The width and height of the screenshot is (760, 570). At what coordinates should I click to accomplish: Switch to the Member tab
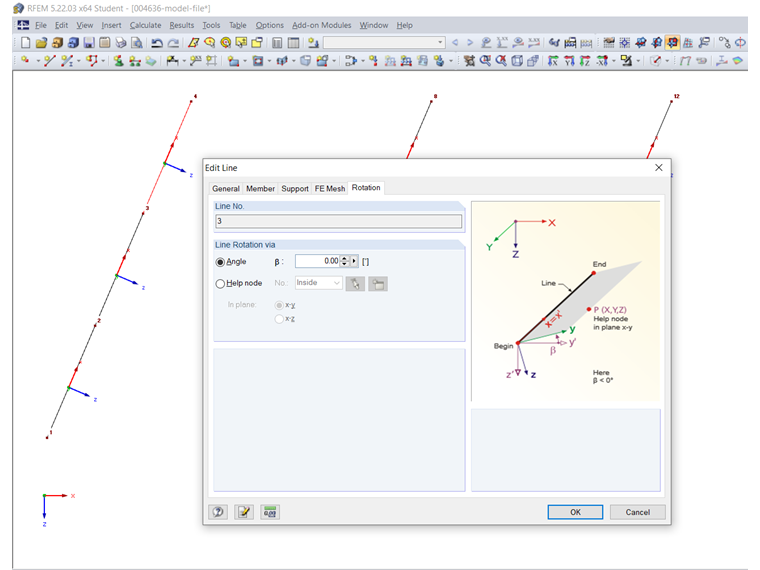point(260,189)
